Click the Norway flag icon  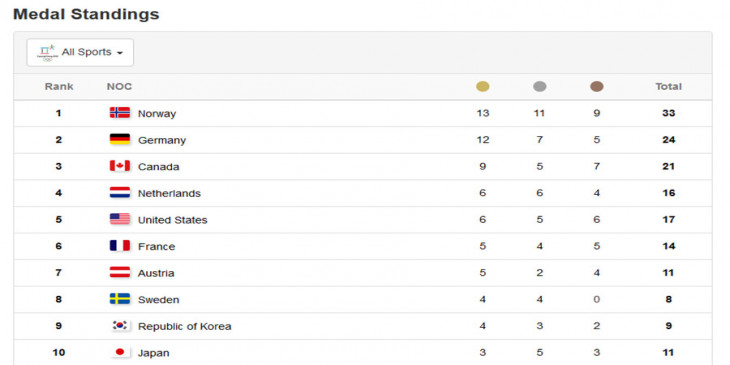click(120, 113)
